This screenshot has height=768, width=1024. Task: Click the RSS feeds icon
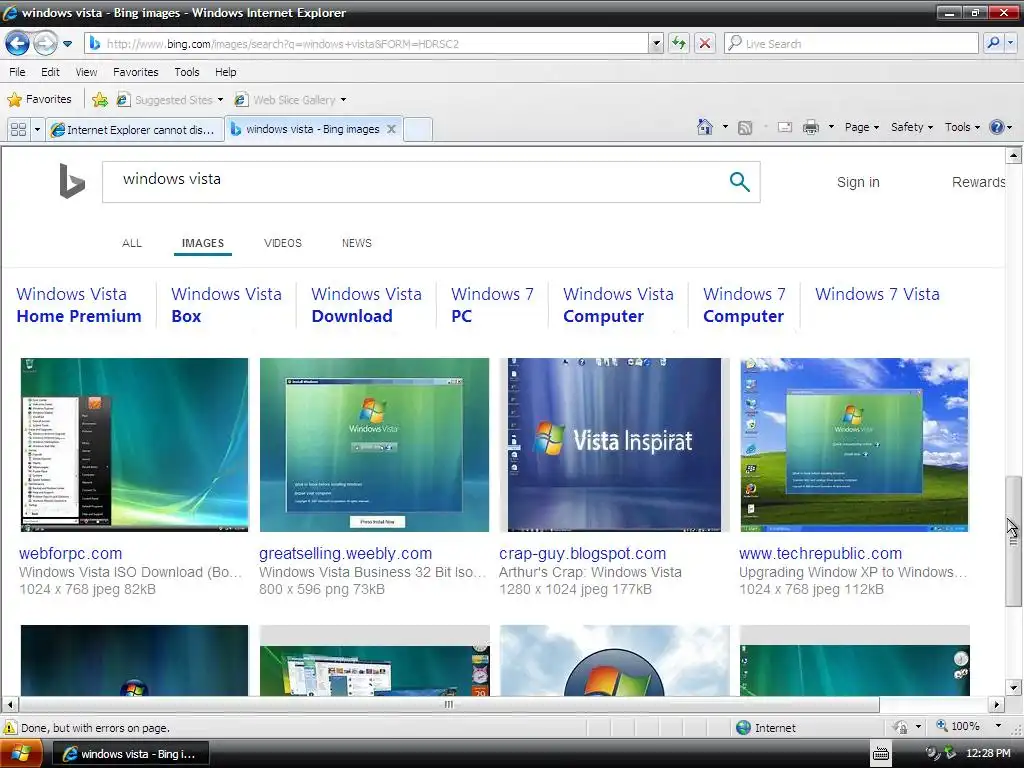[745, 127]
